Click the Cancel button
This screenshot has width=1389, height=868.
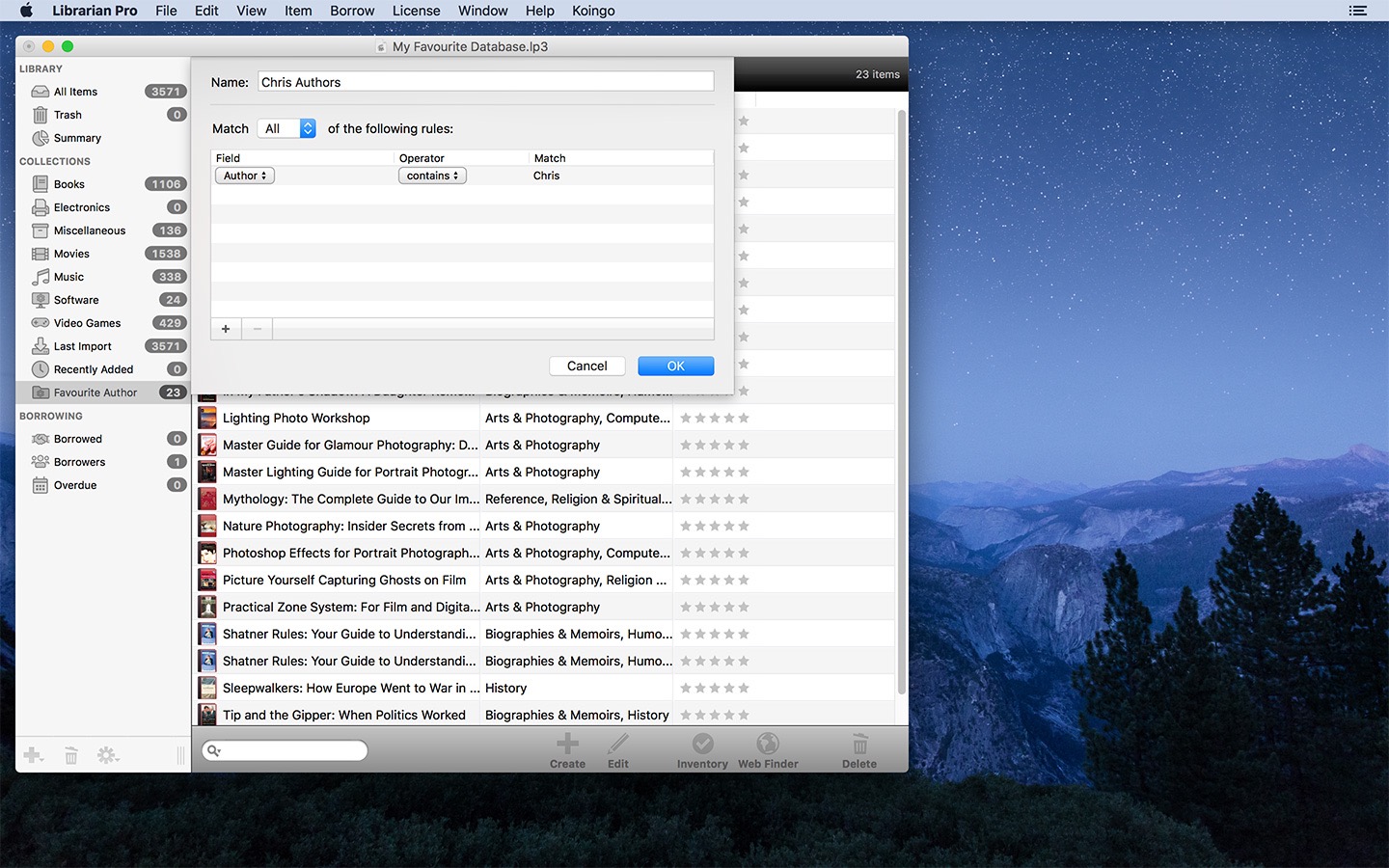(x=587, y=366)
